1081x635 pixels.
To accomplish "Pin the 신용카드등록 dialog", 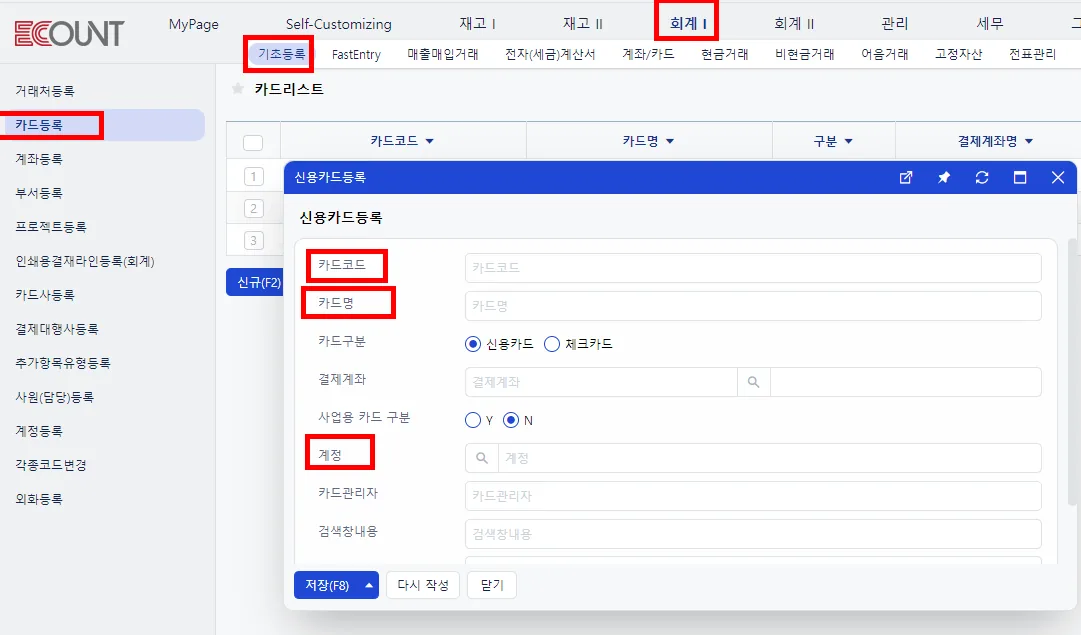I will [x=944, y=178].
